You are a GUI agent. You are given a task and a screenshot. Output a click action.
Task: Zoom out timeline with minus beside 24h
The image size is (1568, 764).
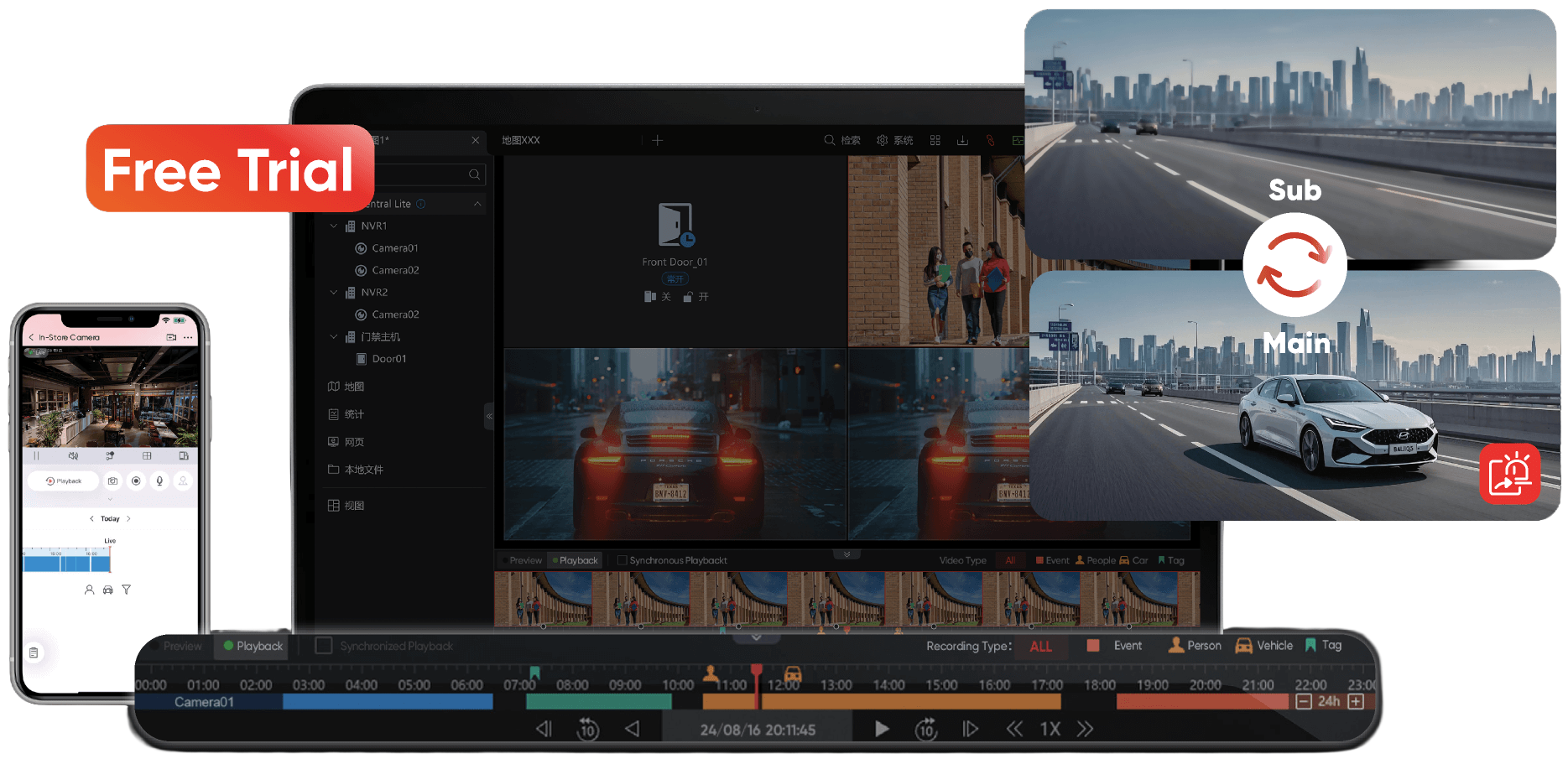(1303, 701)
